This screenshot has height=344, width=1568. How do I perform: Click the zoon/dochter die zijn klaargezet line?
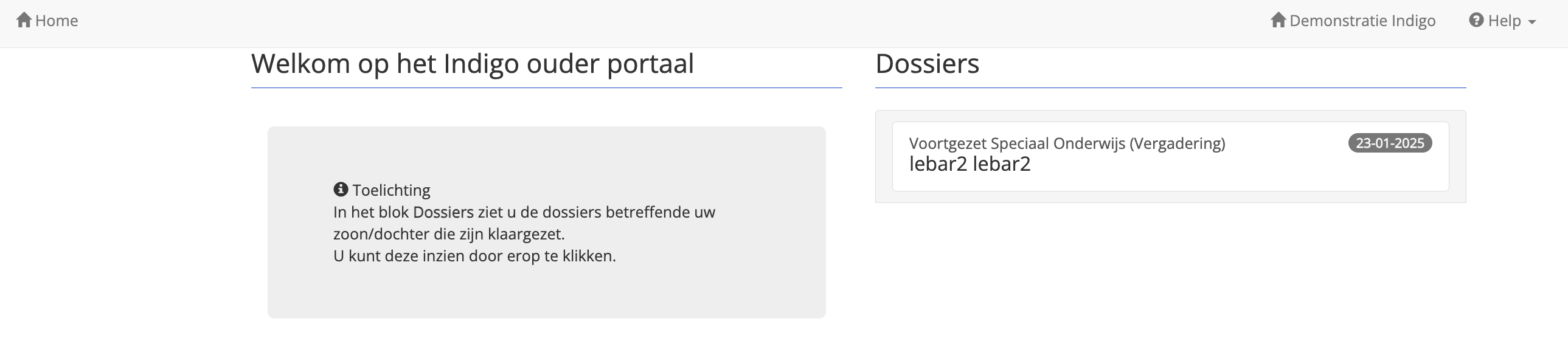(x=449, y=234)
